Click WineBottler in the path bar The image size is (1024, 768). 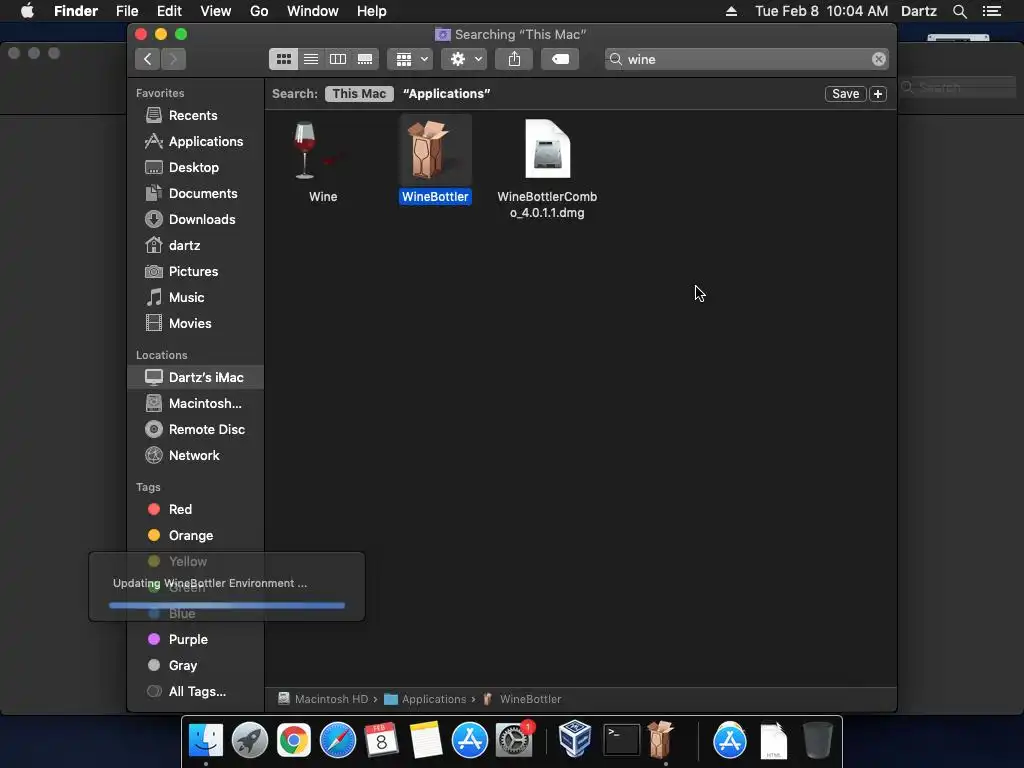[522, 699]
